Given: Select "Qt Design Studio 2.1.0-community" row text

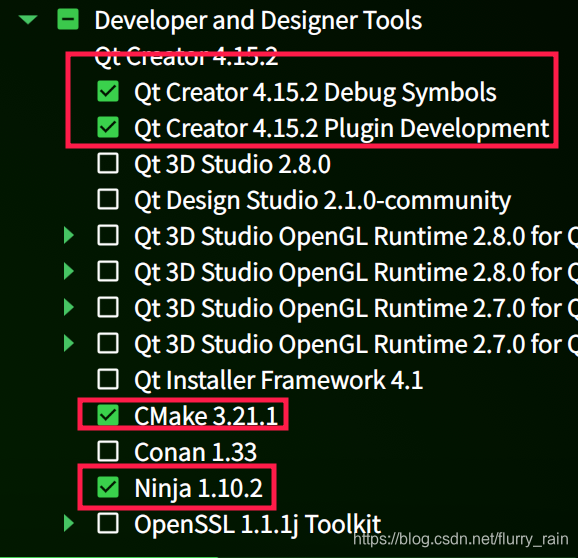Looking at the screenshot, I should point(323,200).
